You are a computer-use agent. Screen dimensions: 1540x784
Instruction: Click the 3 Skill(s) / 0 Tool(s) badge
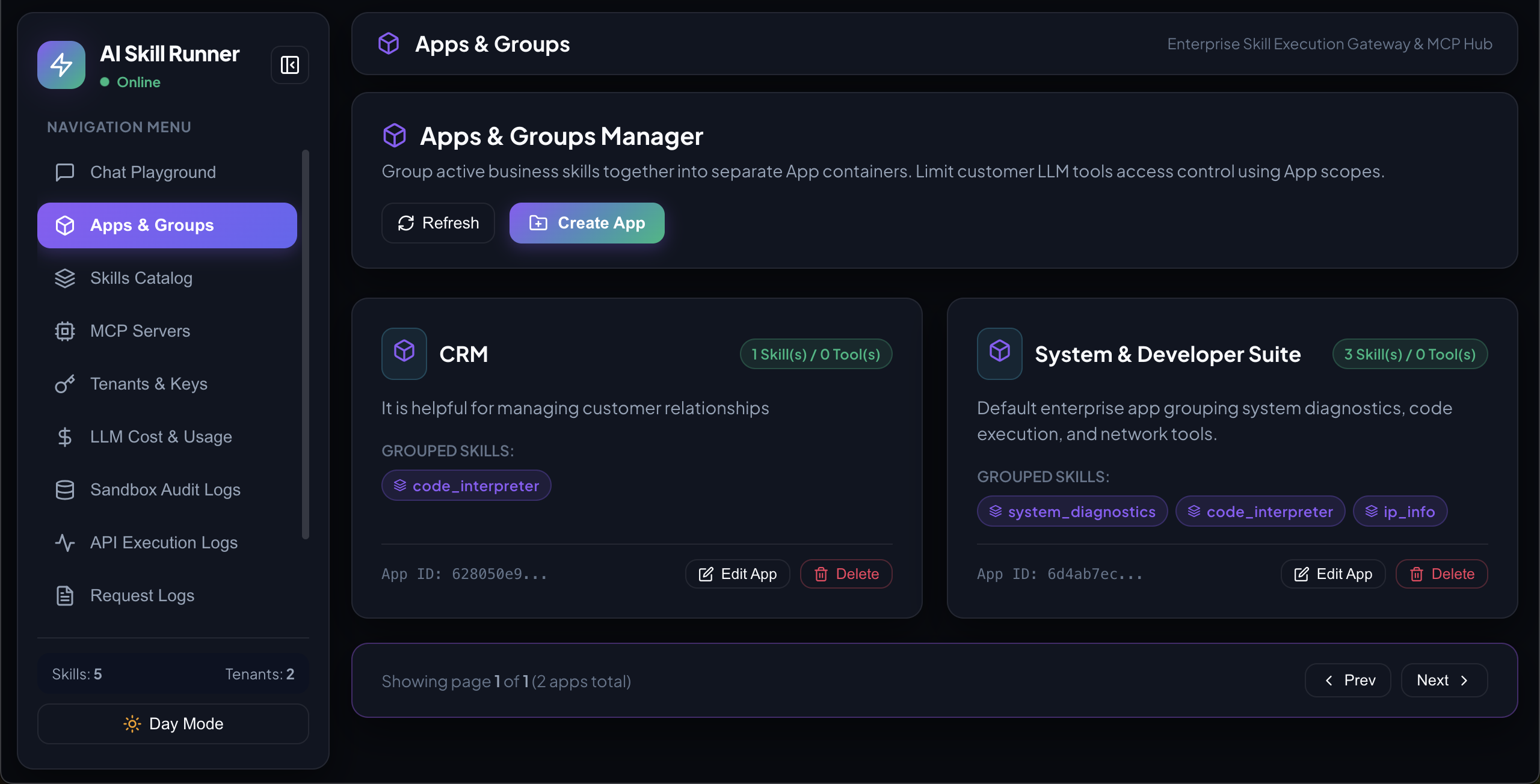pos(1410,354)
